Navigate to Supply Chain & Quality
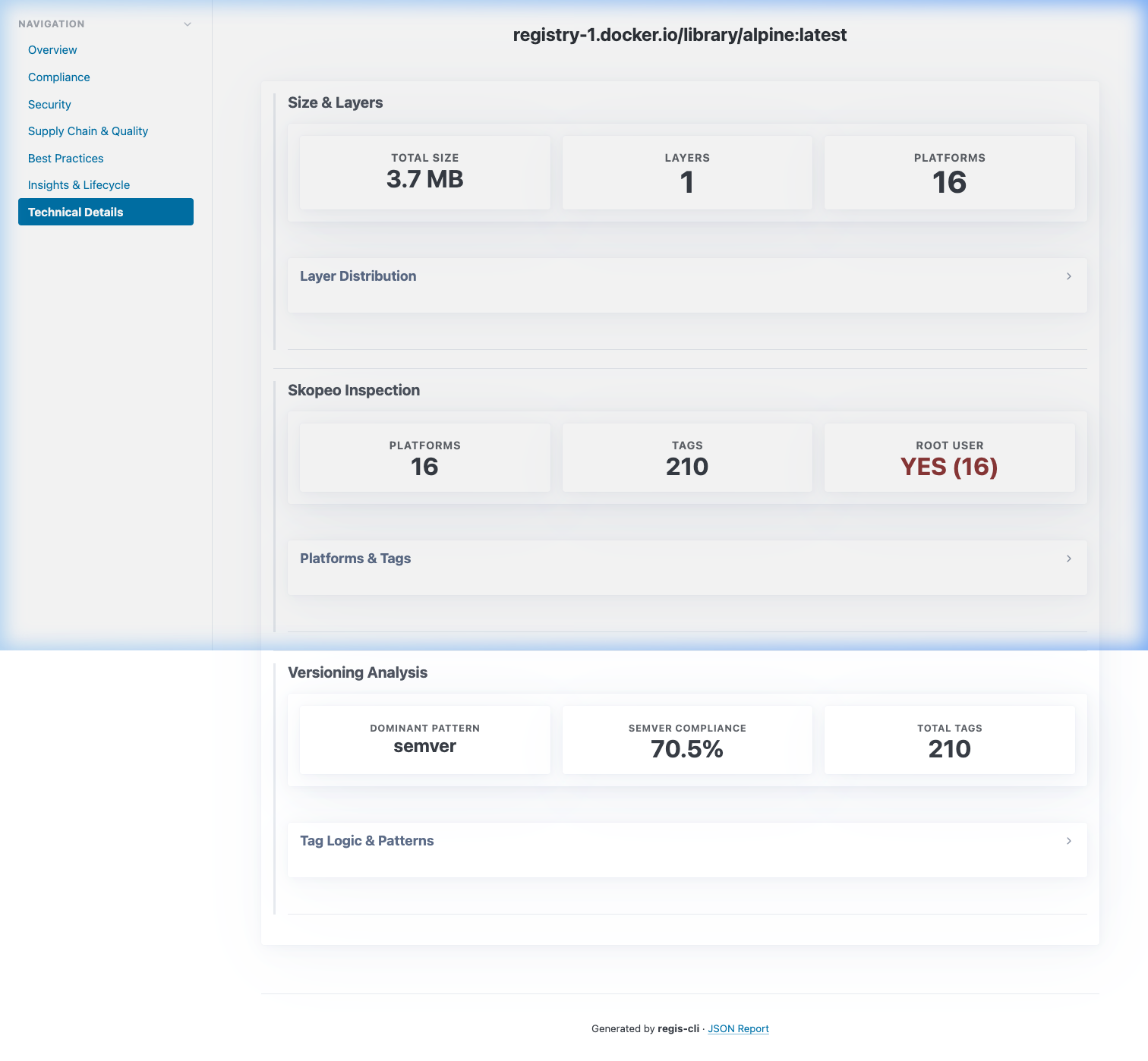This screenshot has width=1148, height=1061. coord(88,131)
